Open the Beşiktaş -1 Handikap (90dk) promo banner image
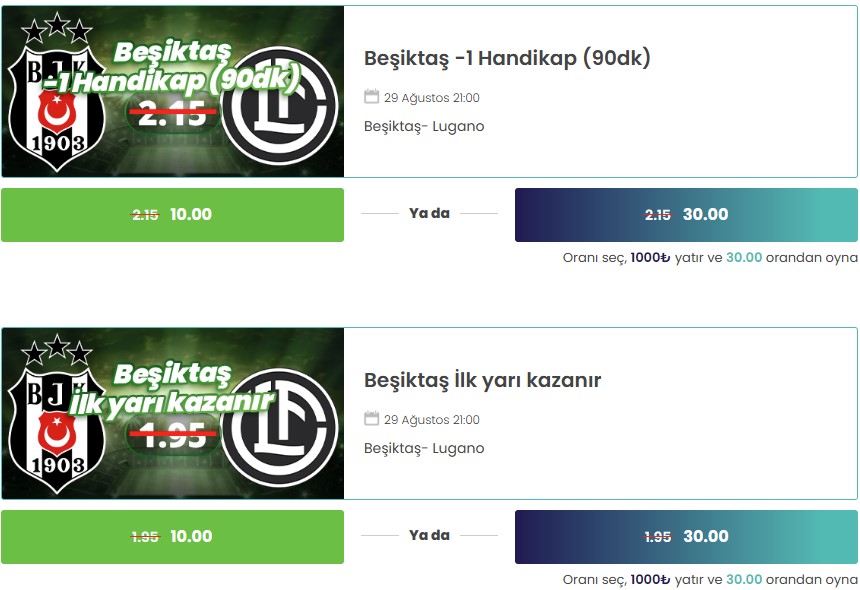 pos(173,92)
